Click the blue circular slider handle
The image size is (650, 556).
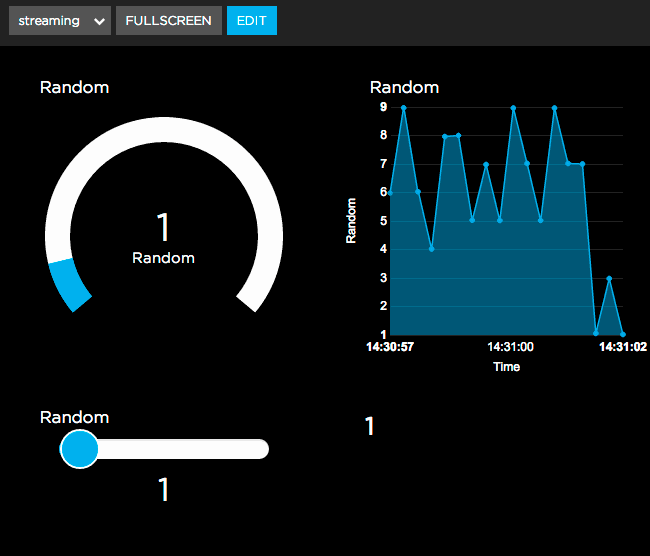tap(80, 448)
